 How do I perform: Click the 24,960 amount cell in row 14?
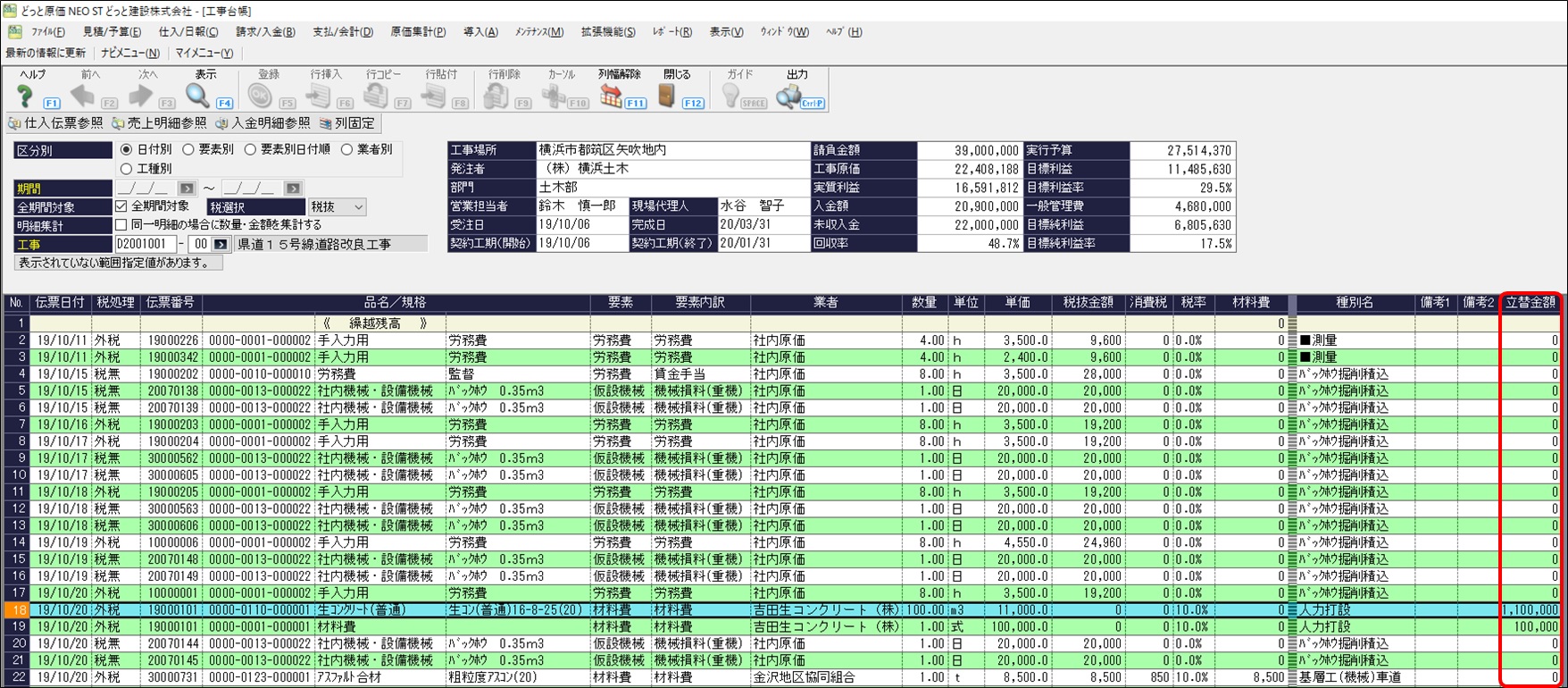click(1088, 542)
